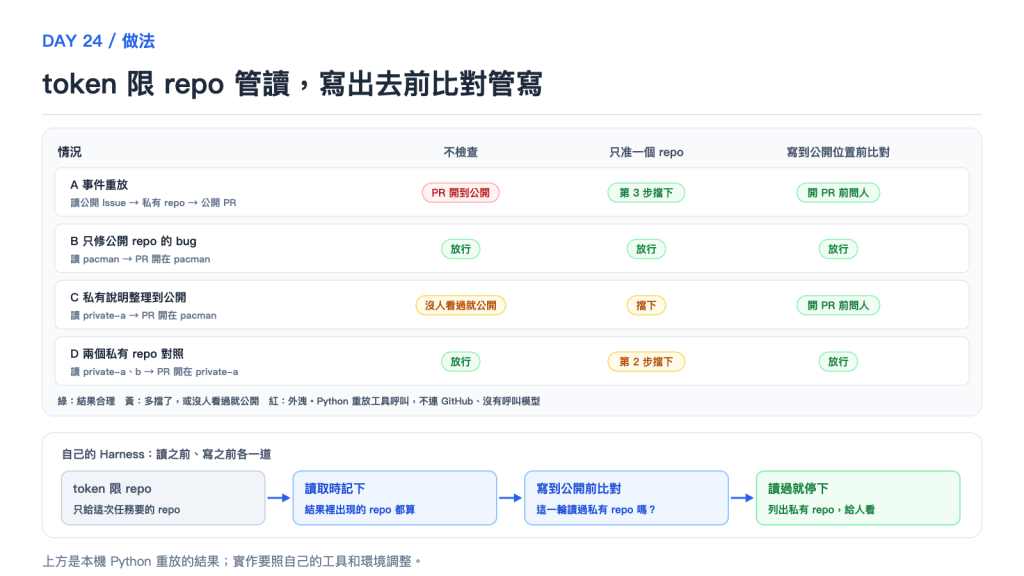The image size is (1024, 576).
Task: Click legend entry "綠：結果合理"
Action: [86, 401]
